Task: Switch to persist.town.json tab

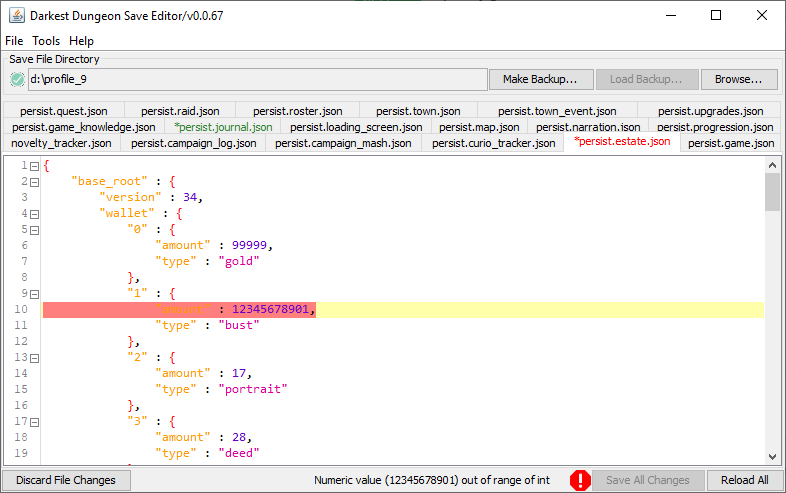Action: 418,111
